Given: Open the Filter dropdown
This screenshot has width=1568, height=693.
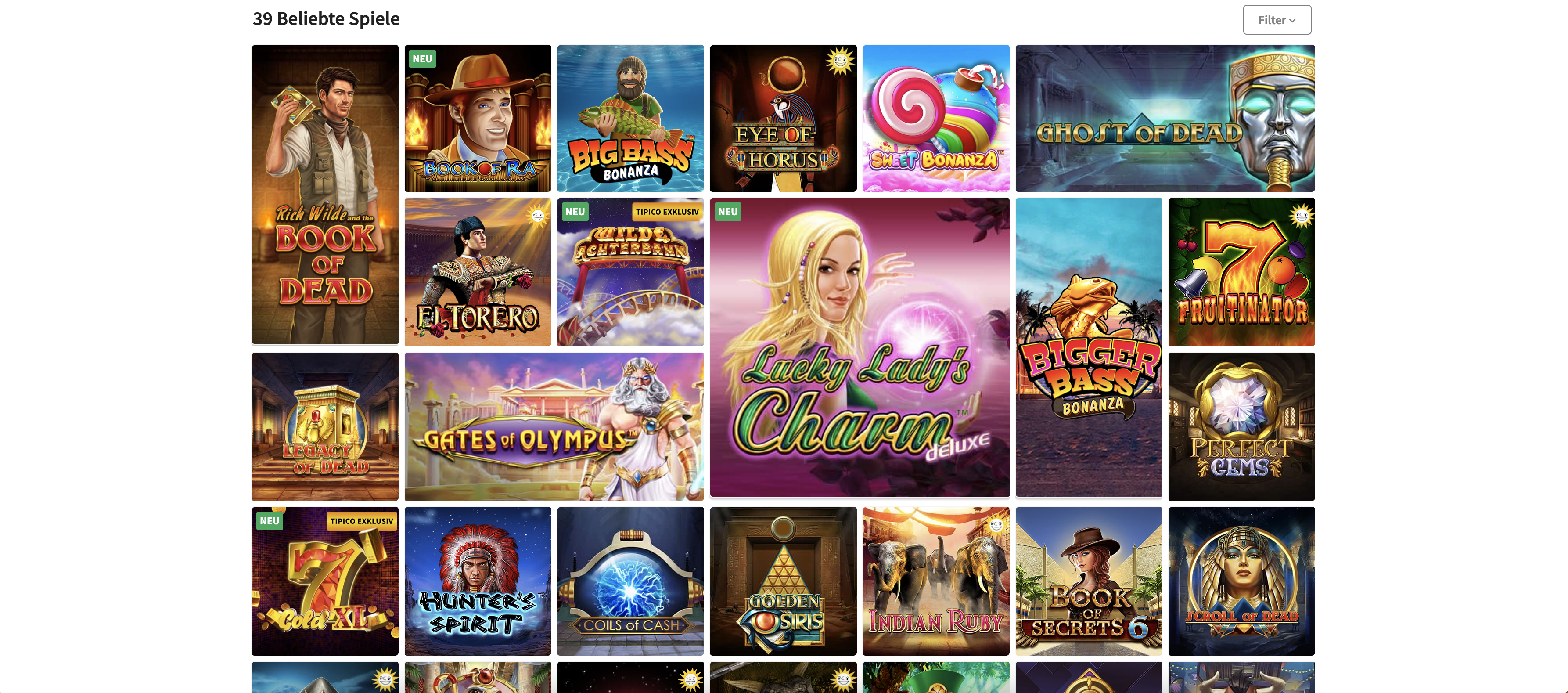Looking at the screenshot, I should (1277, 20).
